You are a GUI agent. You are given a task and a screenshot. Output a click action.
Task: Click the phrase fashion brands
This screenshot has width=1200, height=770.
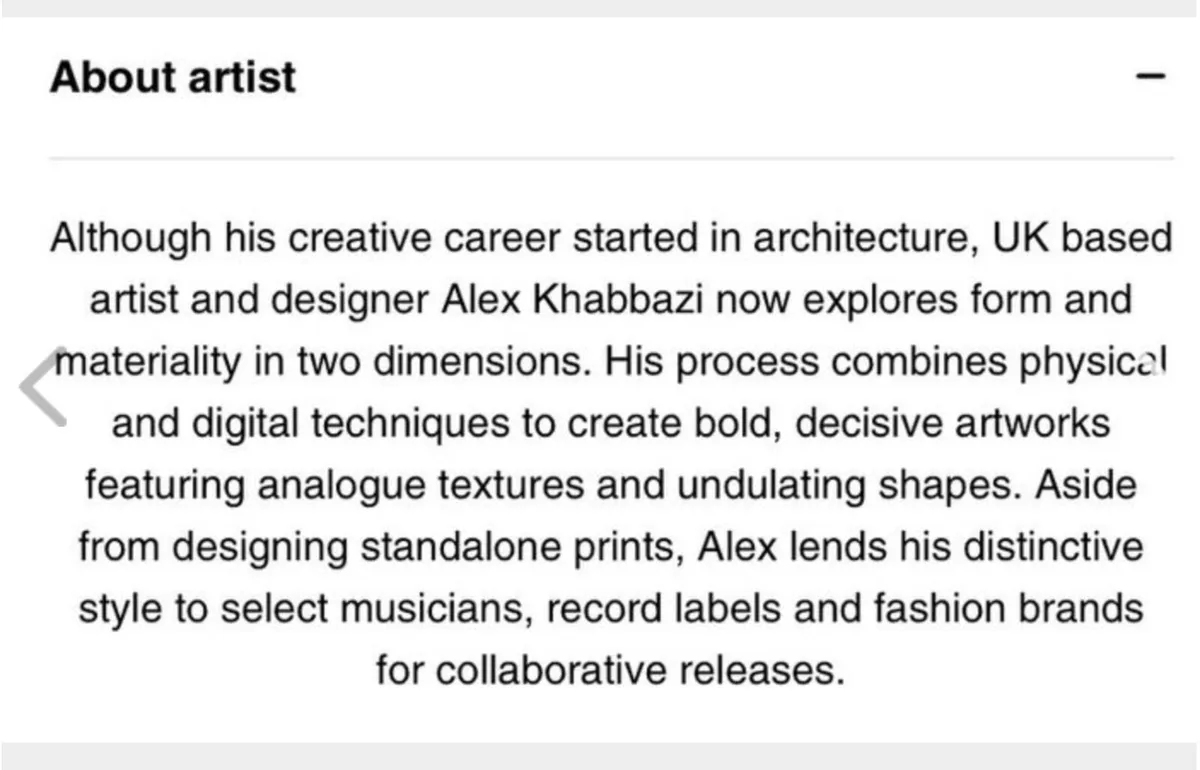1007,609
